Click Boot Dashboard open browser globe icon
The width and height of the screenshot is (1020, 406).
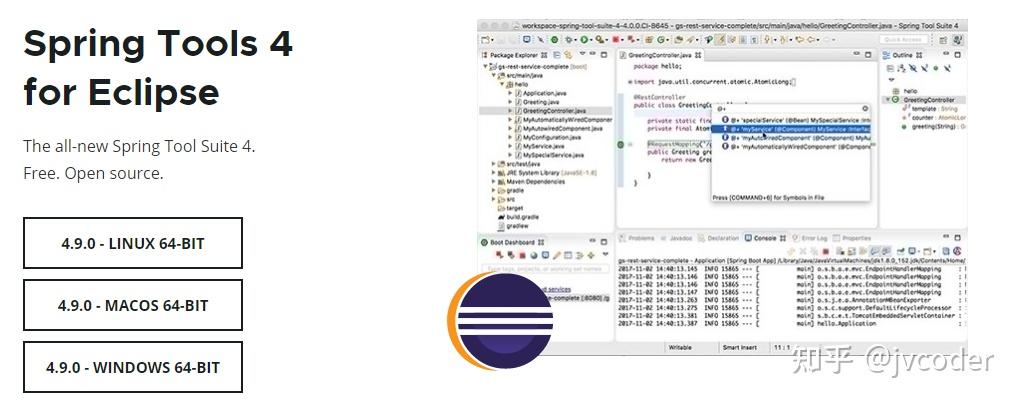[x=534, y=255]
